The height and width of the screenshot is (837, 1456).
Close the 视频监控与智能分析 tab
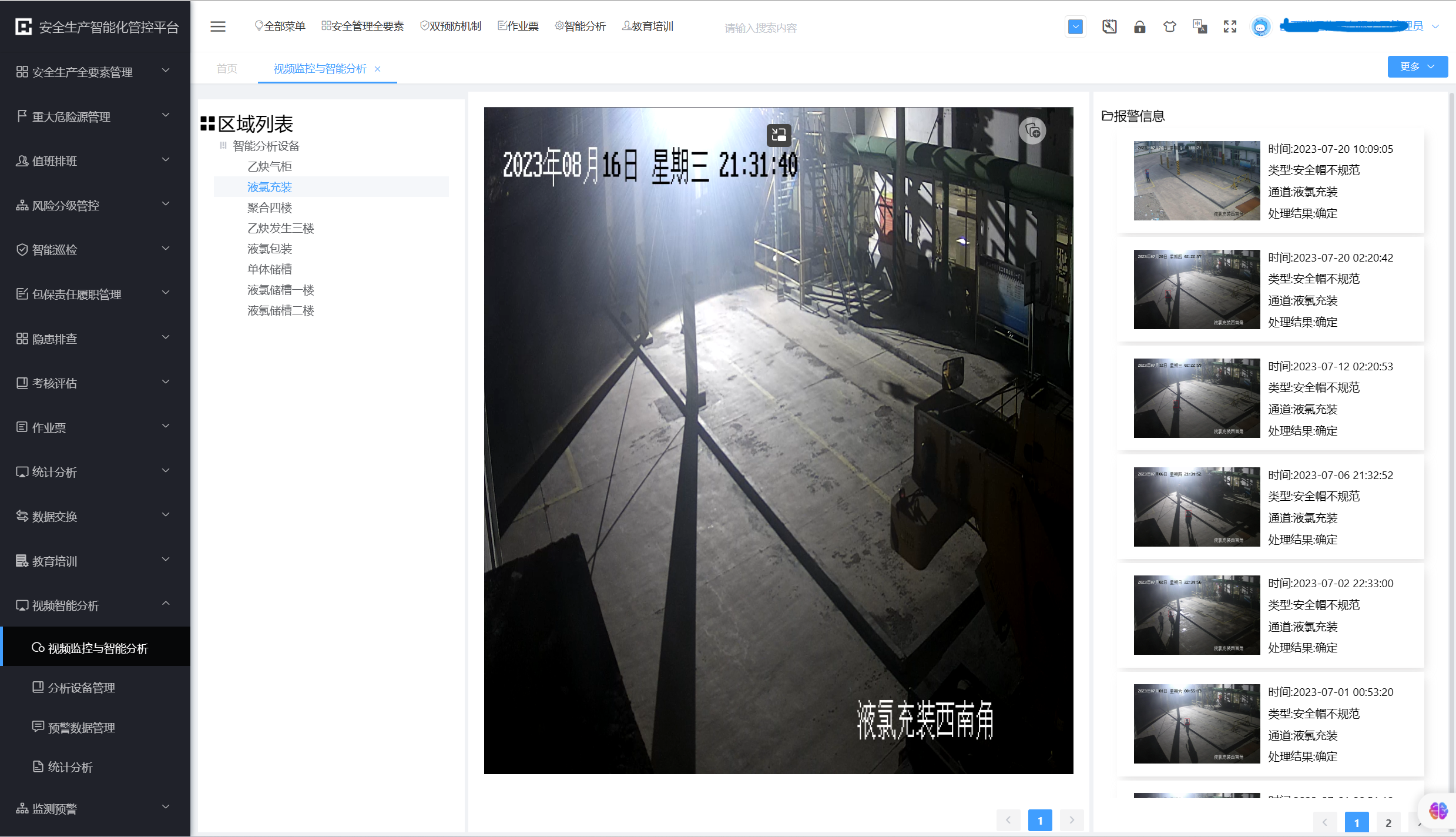(378, 69)
